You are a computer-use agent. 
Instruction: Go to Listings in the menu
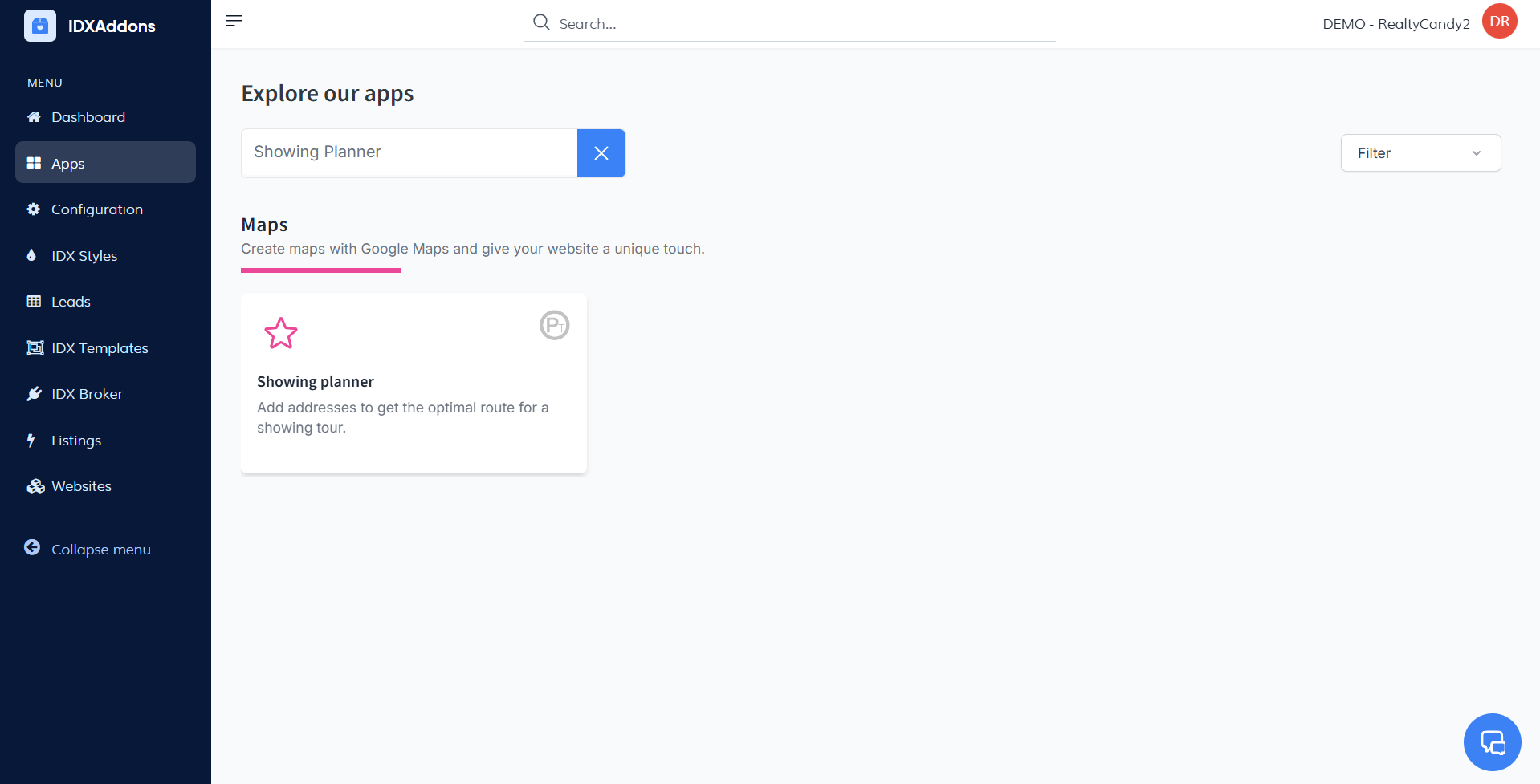76,441
